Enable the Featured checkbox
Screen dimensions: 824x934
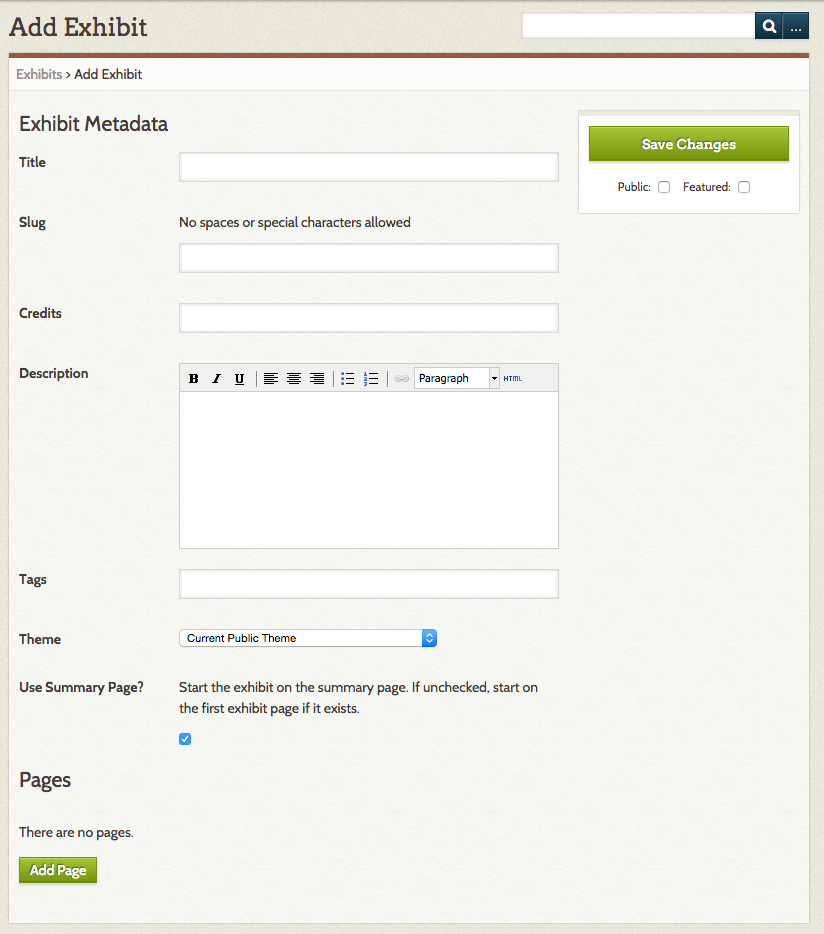coord(744,187)
